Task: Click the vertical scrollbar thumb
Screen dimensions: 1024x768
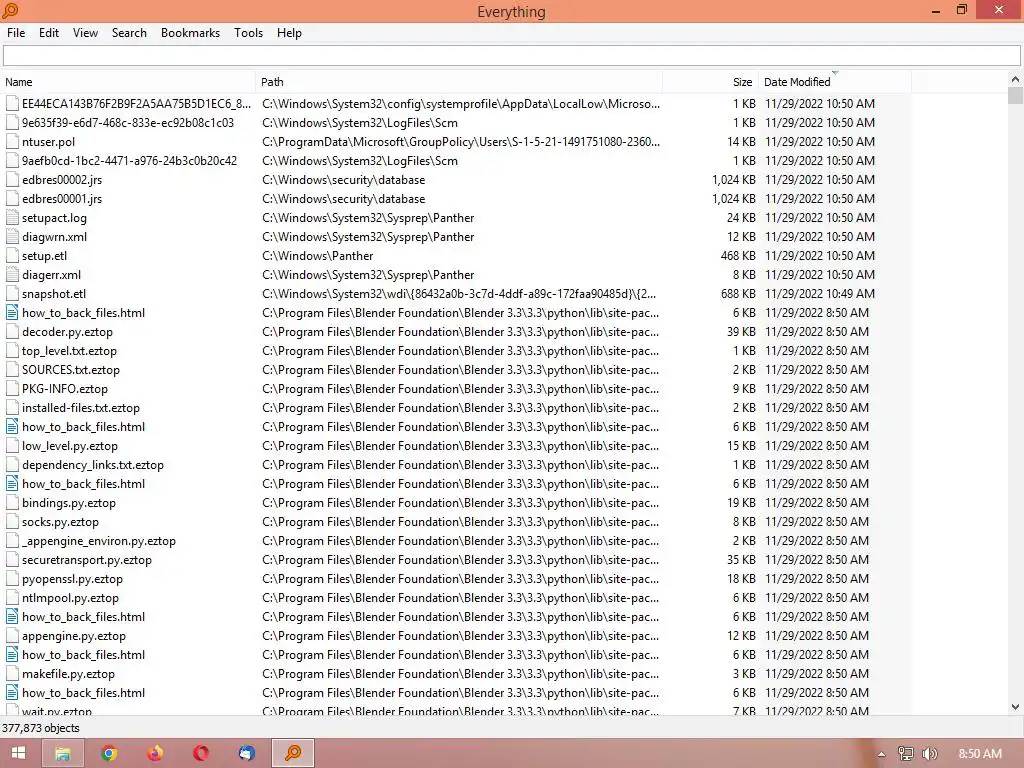Action: click(x=1015, y=96)
